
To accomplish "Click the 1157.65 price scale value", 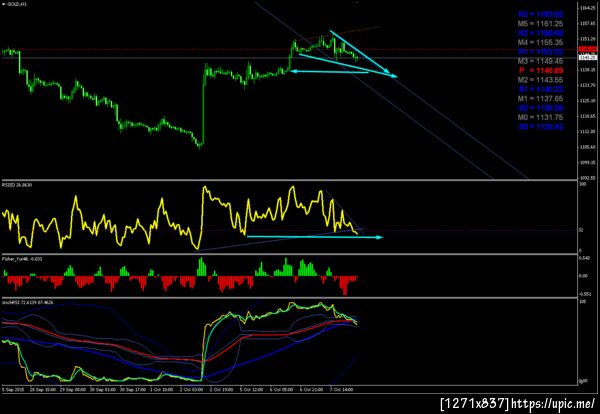I will click(x=588, y=23).
